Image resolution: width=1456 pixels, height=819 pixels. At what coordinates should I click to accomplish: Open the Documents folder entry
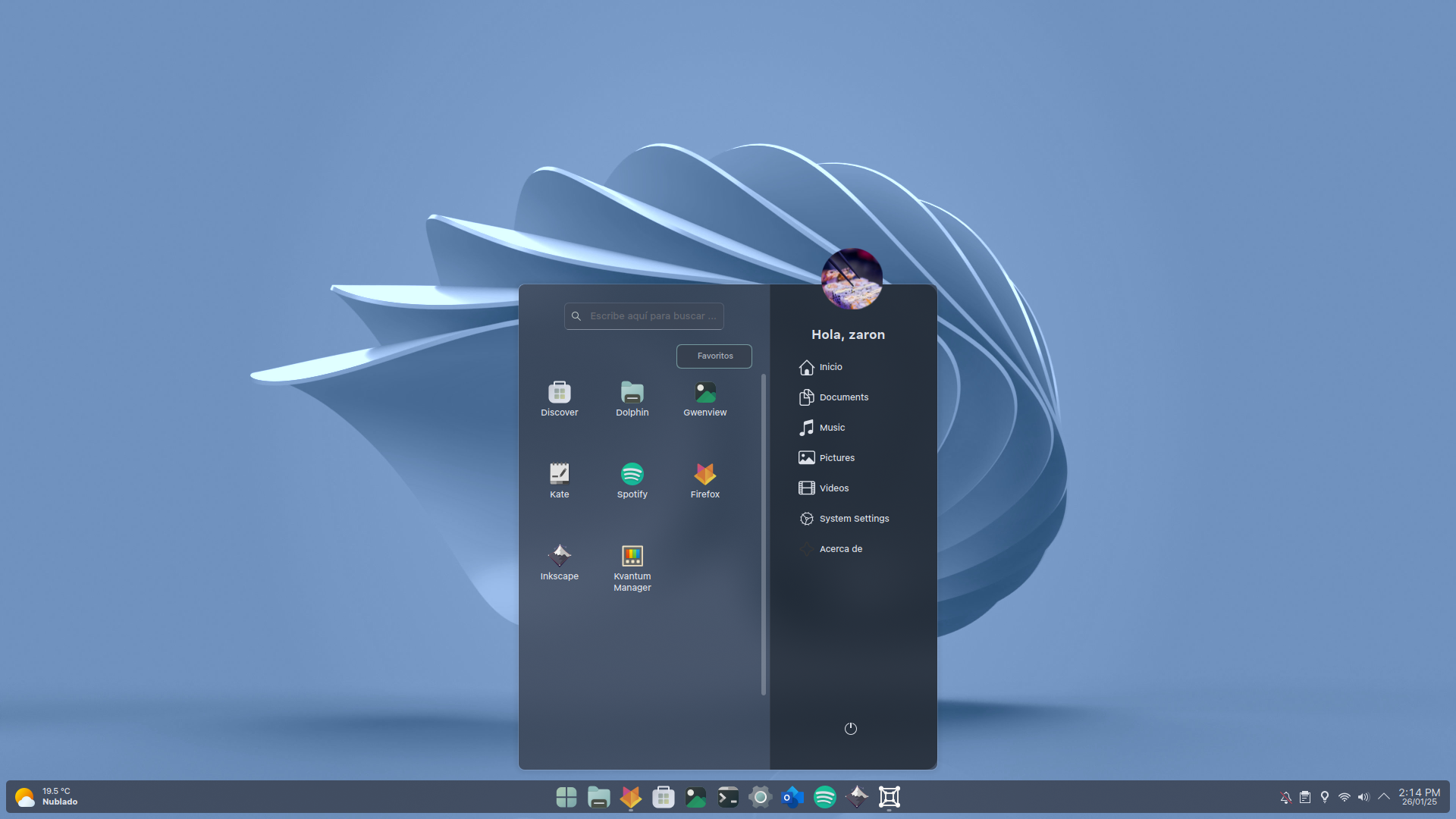pos(833,397)
